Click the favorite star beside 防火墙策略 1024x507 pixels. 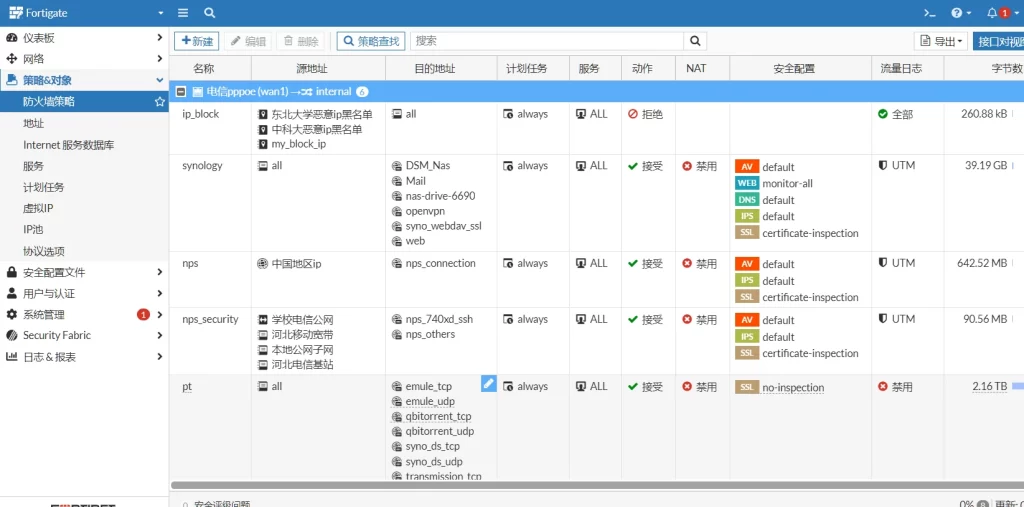[159, 102]
